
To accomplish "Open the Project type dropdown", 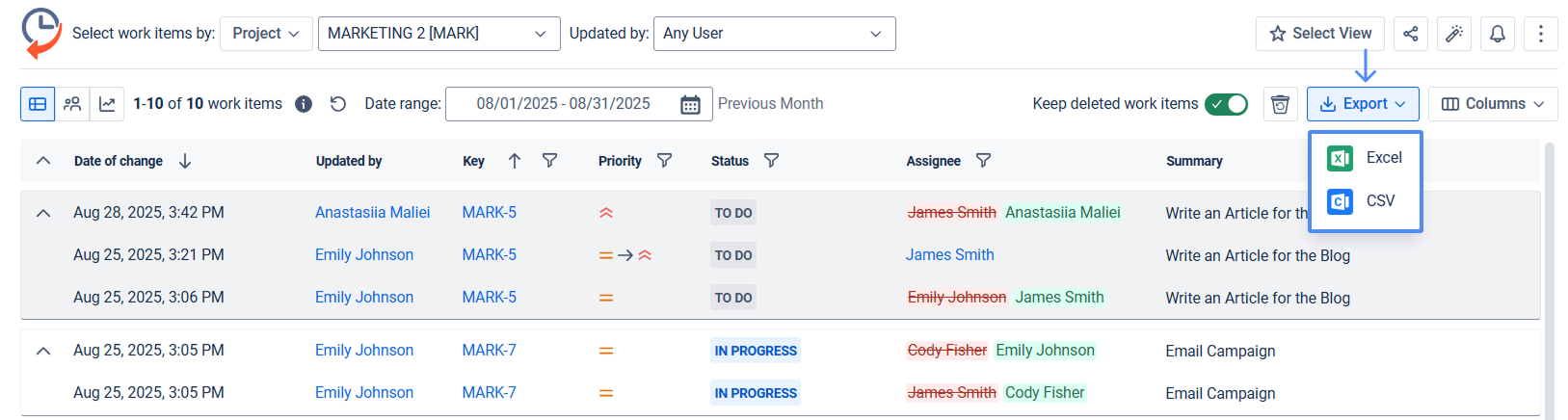I will [266, 34].
